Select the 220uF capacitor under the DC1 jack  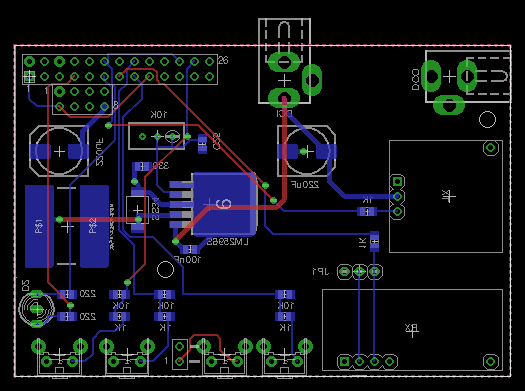tap(306, 151)
